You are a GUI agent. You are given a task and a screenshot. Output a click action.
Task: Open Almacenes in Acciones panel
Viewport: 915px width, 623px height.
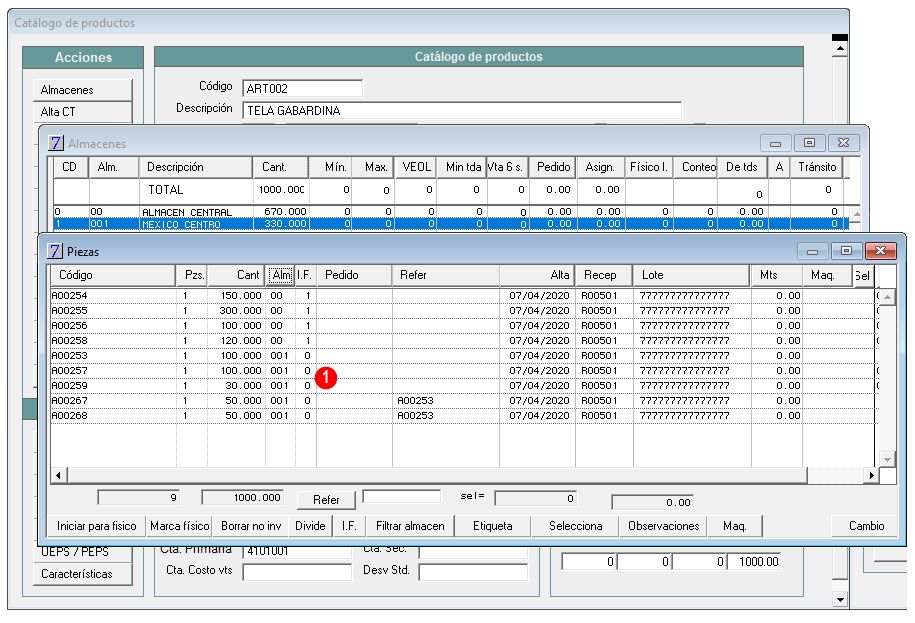(x=82, y=90)
